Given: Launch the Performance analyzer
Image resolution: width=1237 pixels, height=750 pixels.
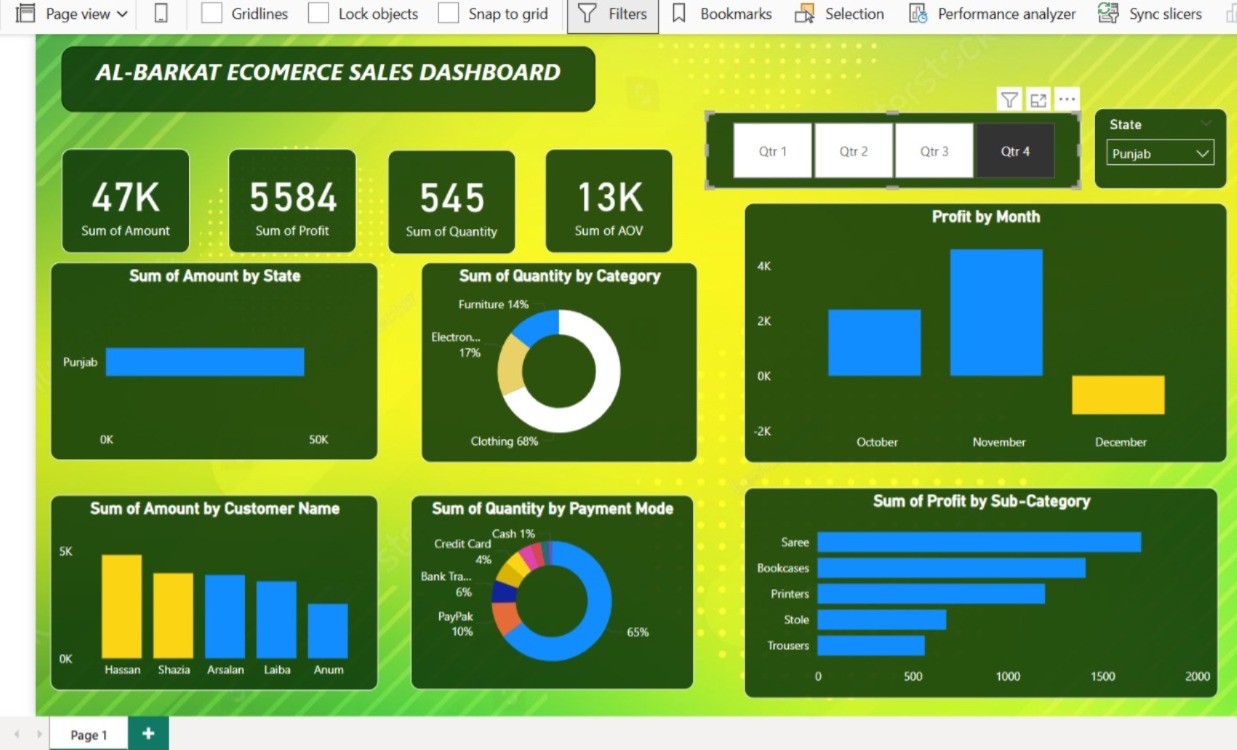Looking at the screenshot, I should [993, 14].
